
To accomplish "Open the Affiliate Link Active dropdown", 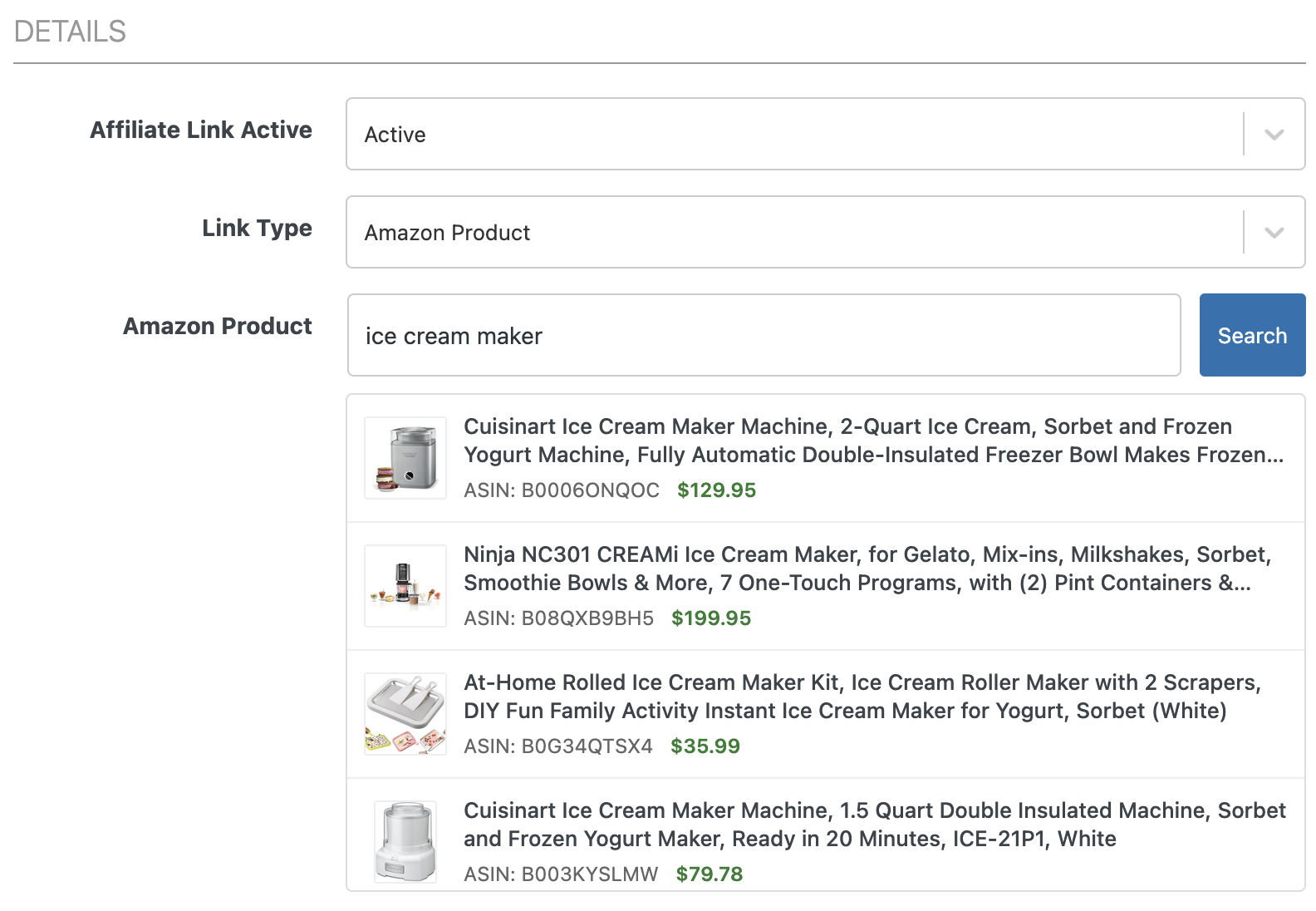I will tap(793, 134).
